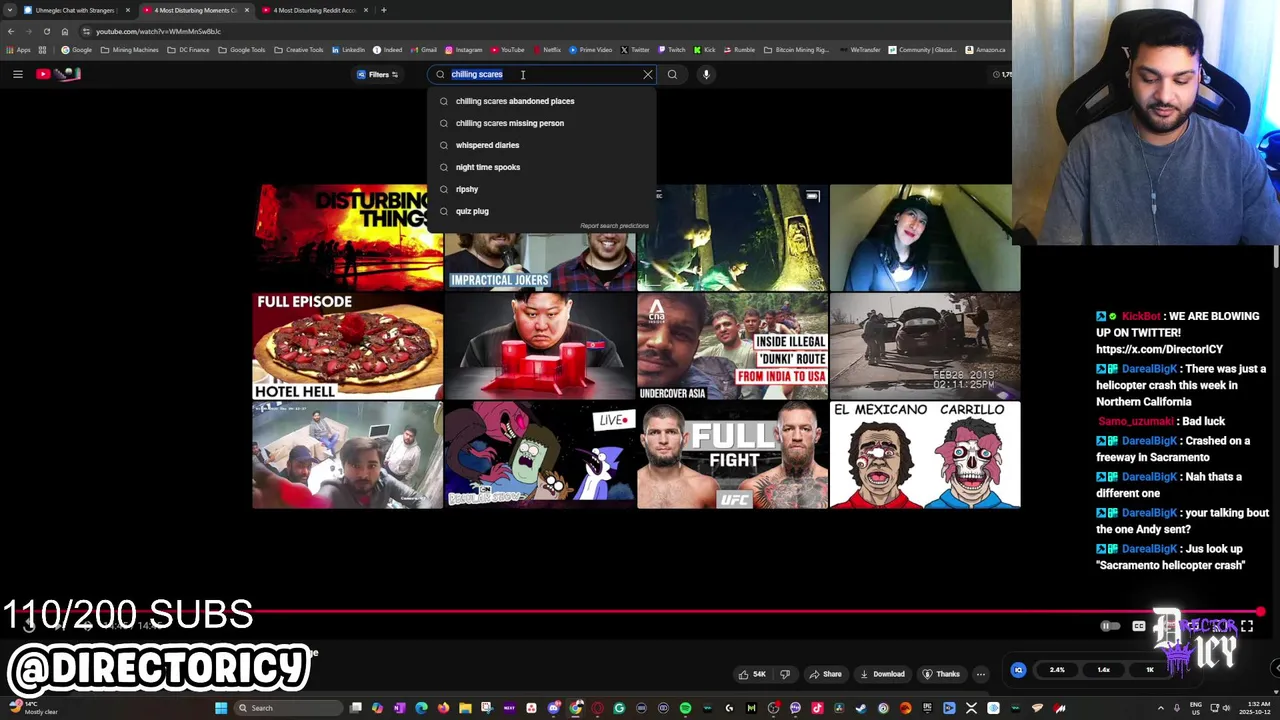Screen dimensions: 1280x720
Task: Select the 'night time spooks' suggestion
Action: tap(542, 167)
